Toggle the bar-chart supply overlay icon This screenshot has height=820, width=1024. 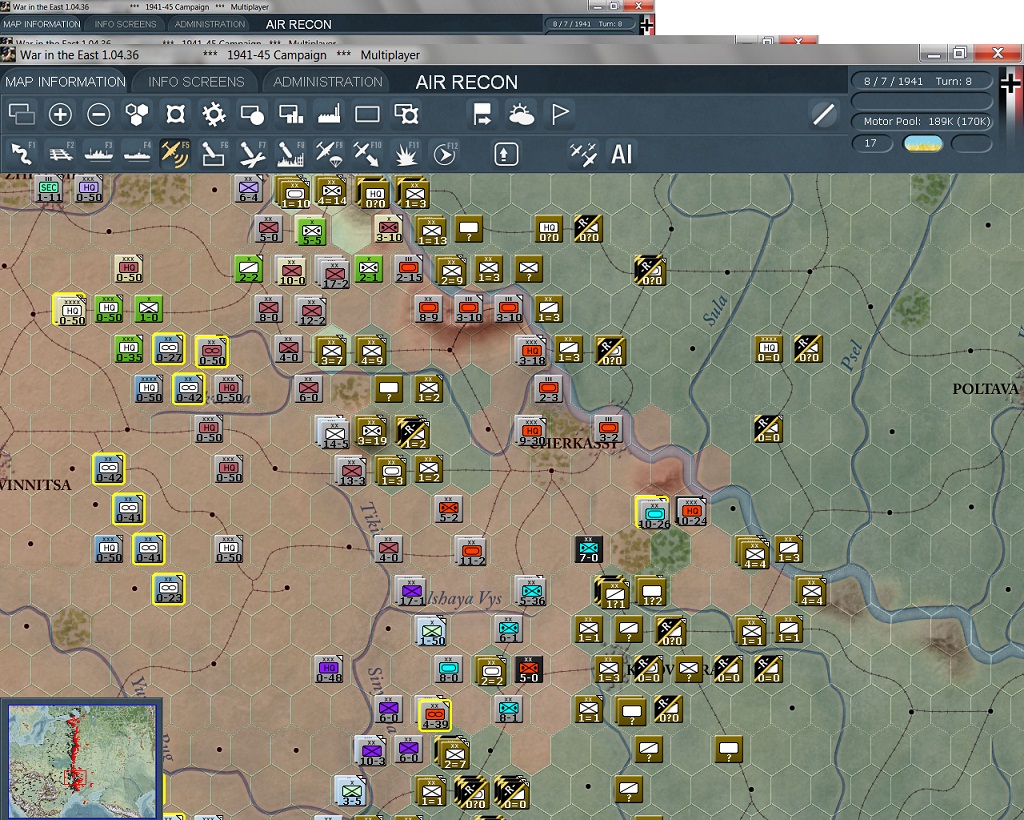point(291,115)
